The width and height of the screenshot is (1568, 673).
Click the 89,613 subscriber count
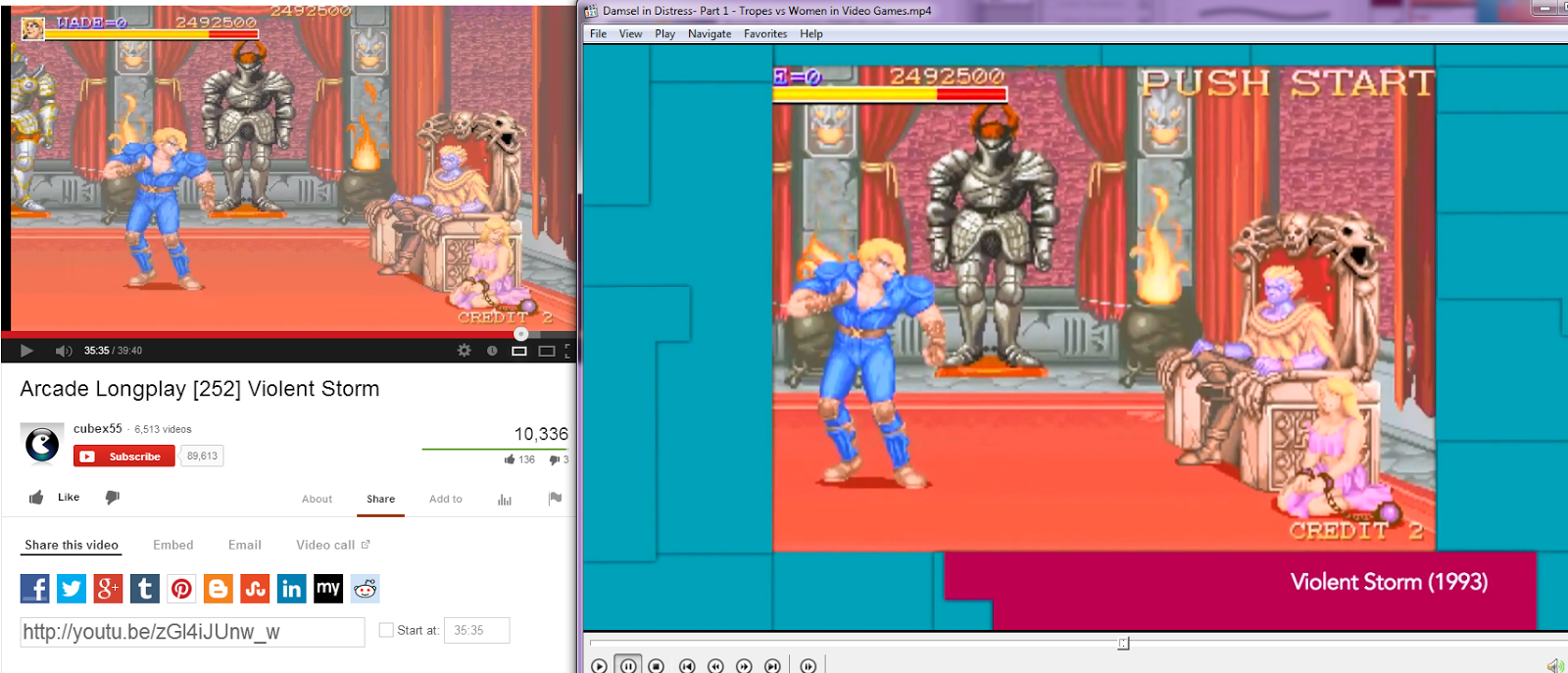tap(202, 457)
